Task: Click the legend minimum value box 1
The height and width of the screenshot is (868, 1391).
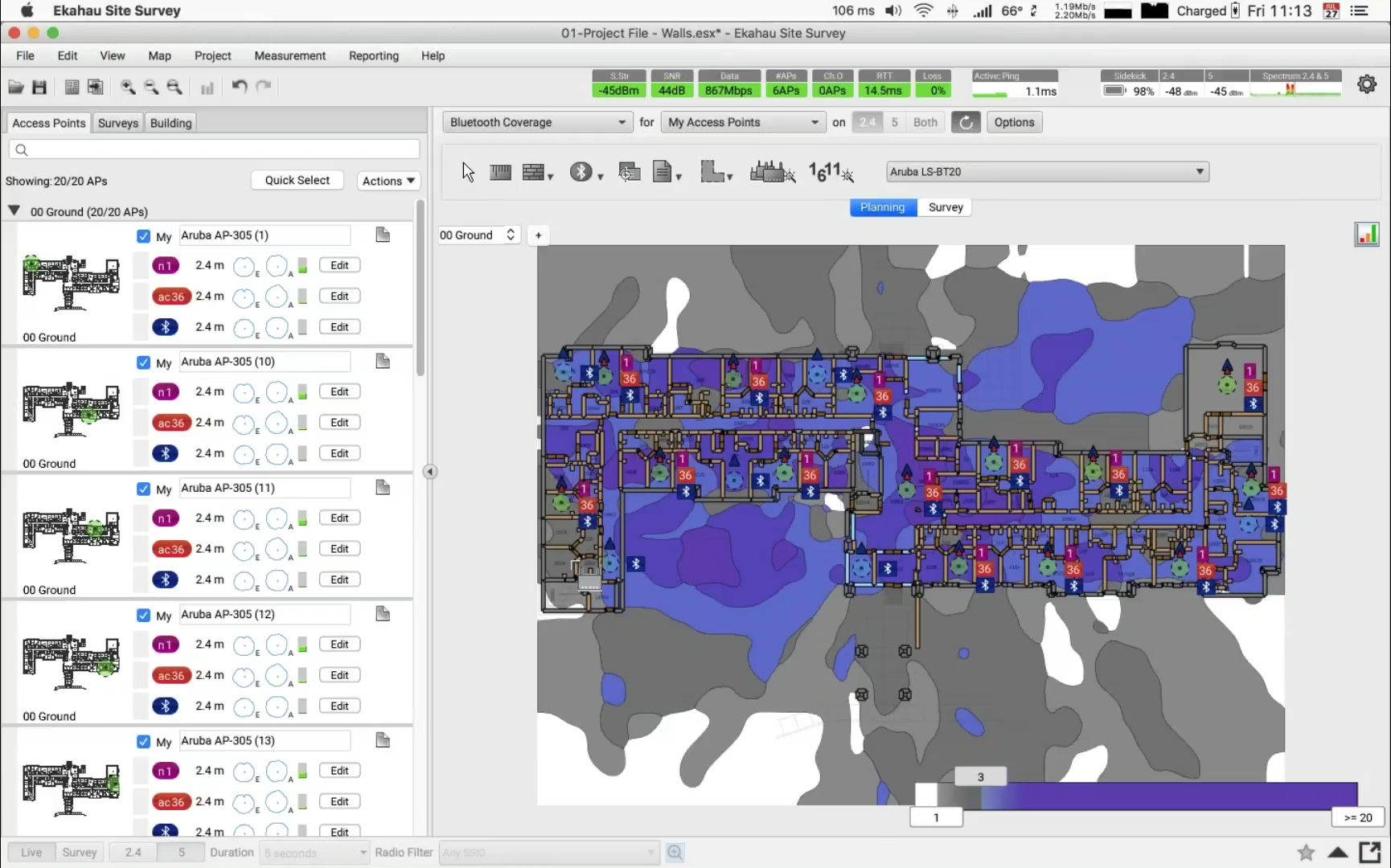Action: 936,817
